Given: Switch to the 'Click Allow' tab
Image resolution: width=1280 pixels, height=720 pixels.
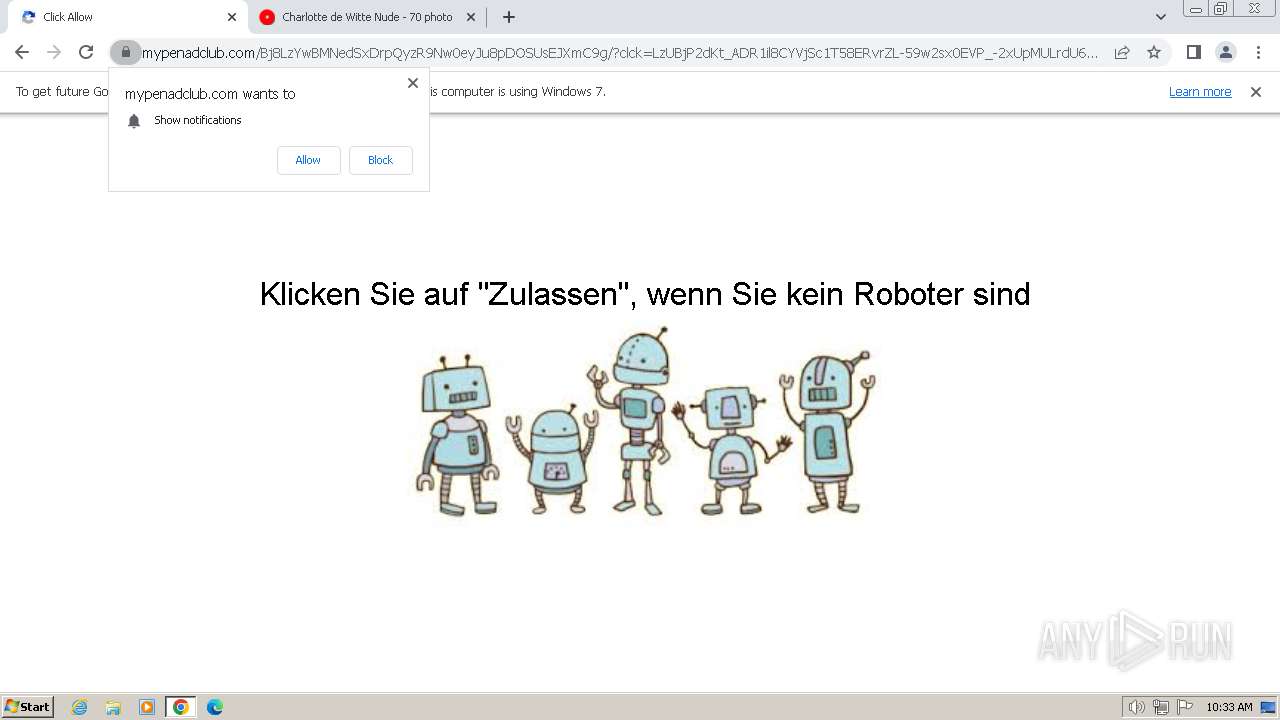Looking at the screenshot, I should 126,17.
